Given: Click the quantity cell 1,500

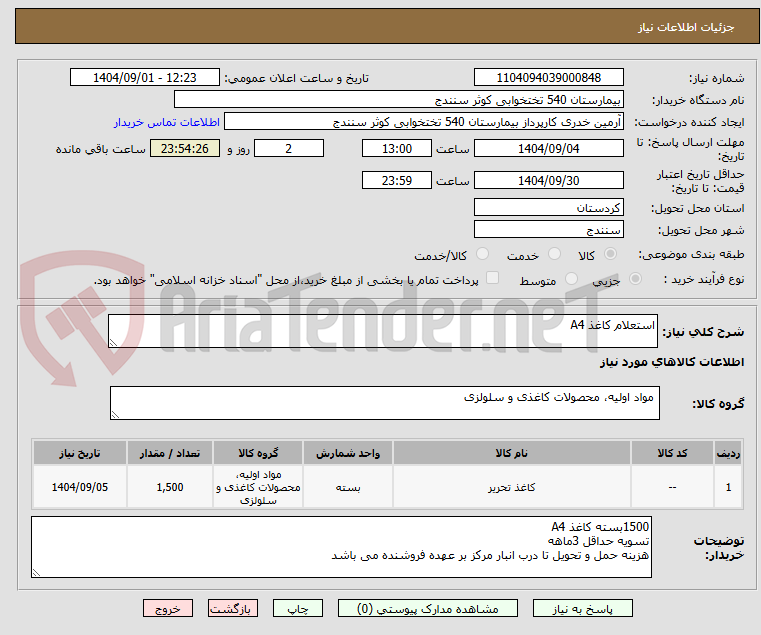Looking at the screenshot, I should tap(170, 487).
